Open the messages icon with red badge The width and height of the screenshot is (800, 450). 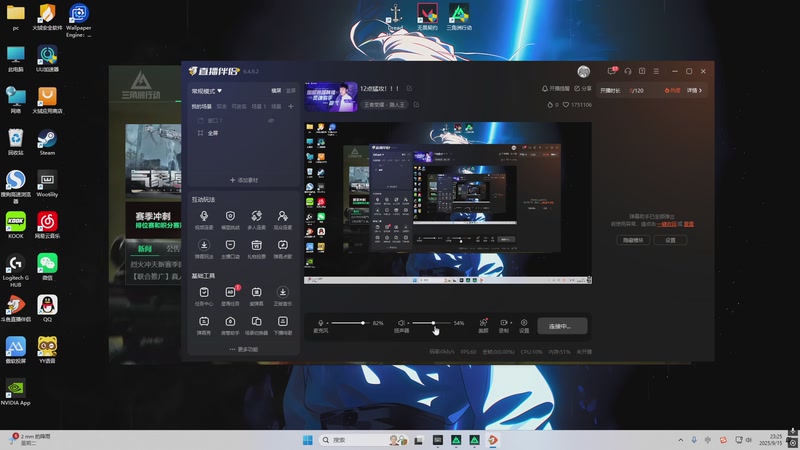[x=612, y=71]
